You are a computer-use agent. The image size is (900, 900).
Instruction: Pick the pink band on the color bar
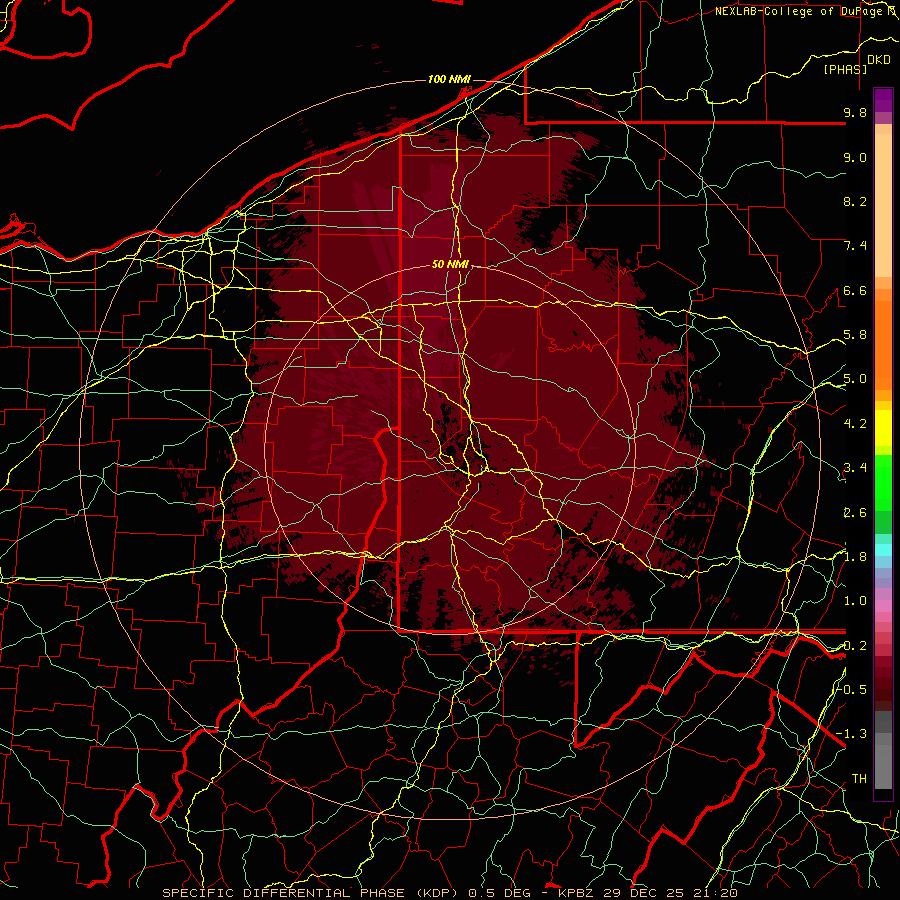(x=883, y=606)
